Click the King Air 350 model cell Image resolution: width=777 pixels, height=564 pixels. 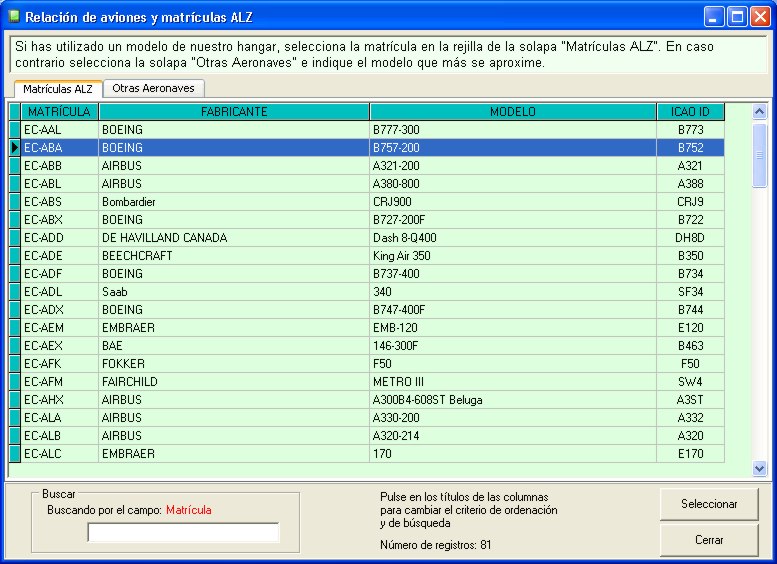pos(513,256)
